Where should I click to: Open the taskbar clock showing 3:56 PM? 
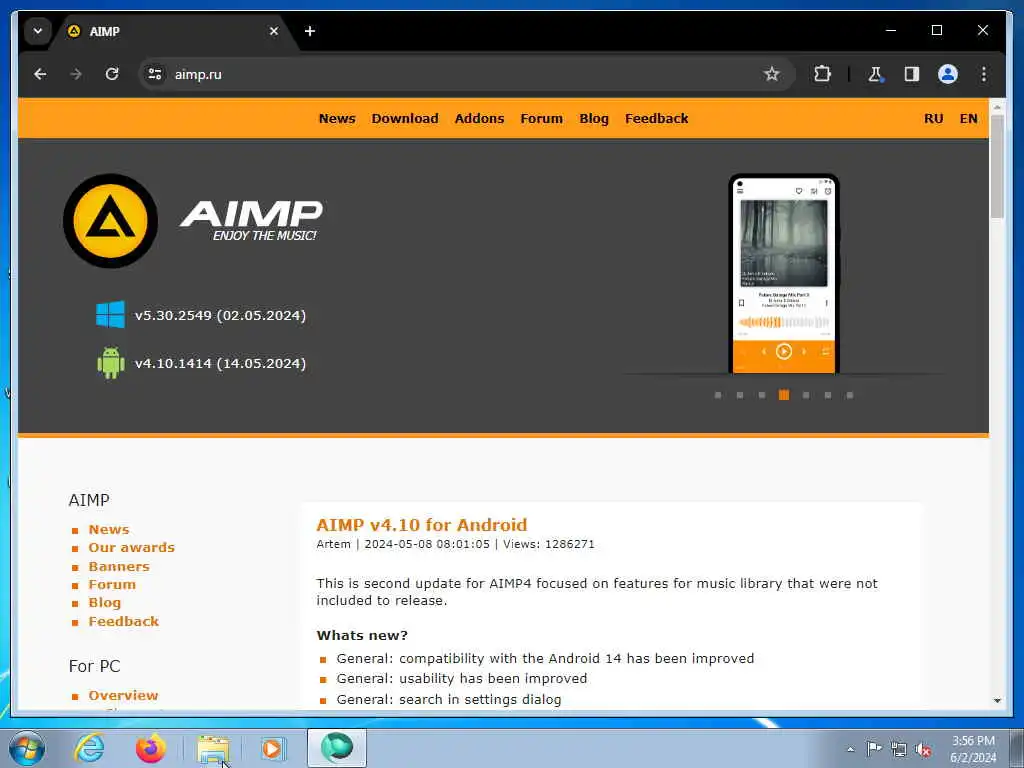click(x=973, y=749)
